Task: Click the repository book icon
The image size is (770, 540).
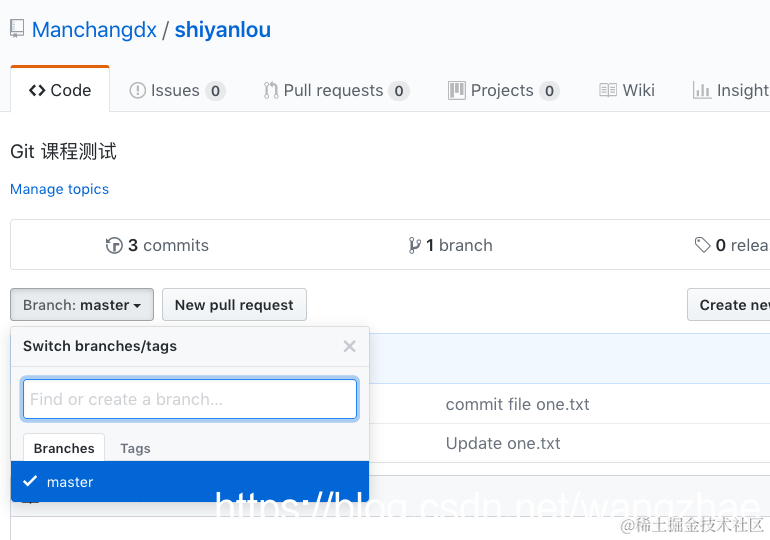Action: pyautogui.click(x=17, y=29)
